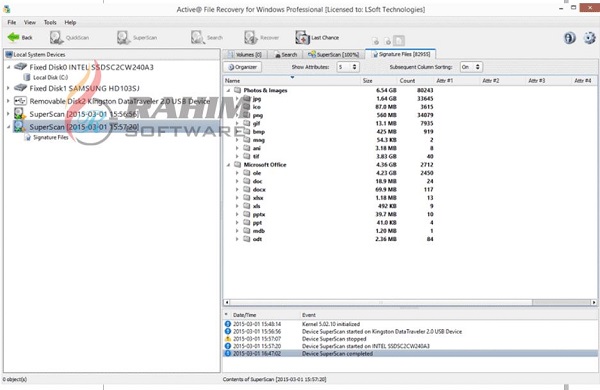The image size is (600, 390).
Task: Collapse the Microsoft Office group
Action: [228, 165]
